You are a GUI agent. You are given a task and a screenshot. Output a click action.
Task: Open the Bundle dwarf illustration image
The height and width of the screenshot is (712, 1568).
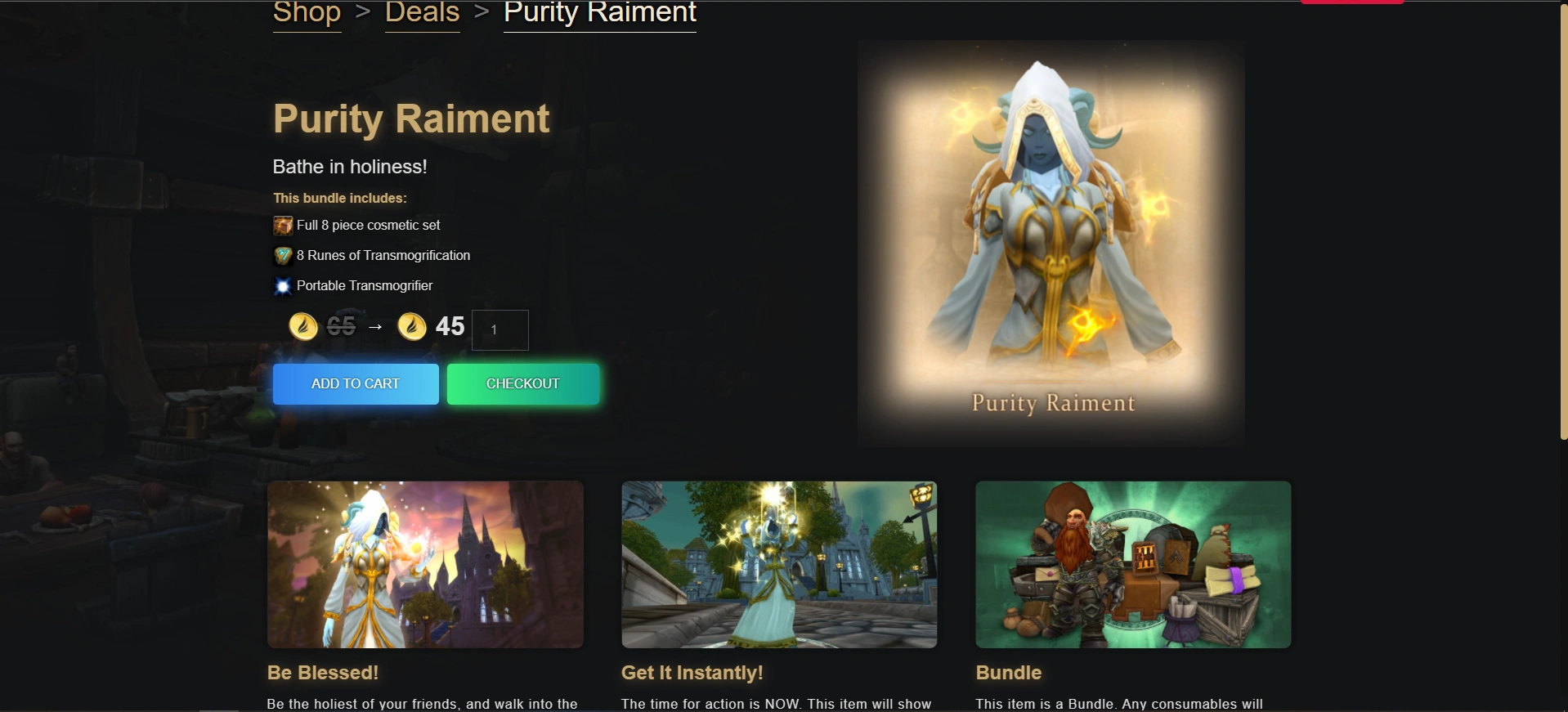pyautogui.click(x=1133, y=565)
